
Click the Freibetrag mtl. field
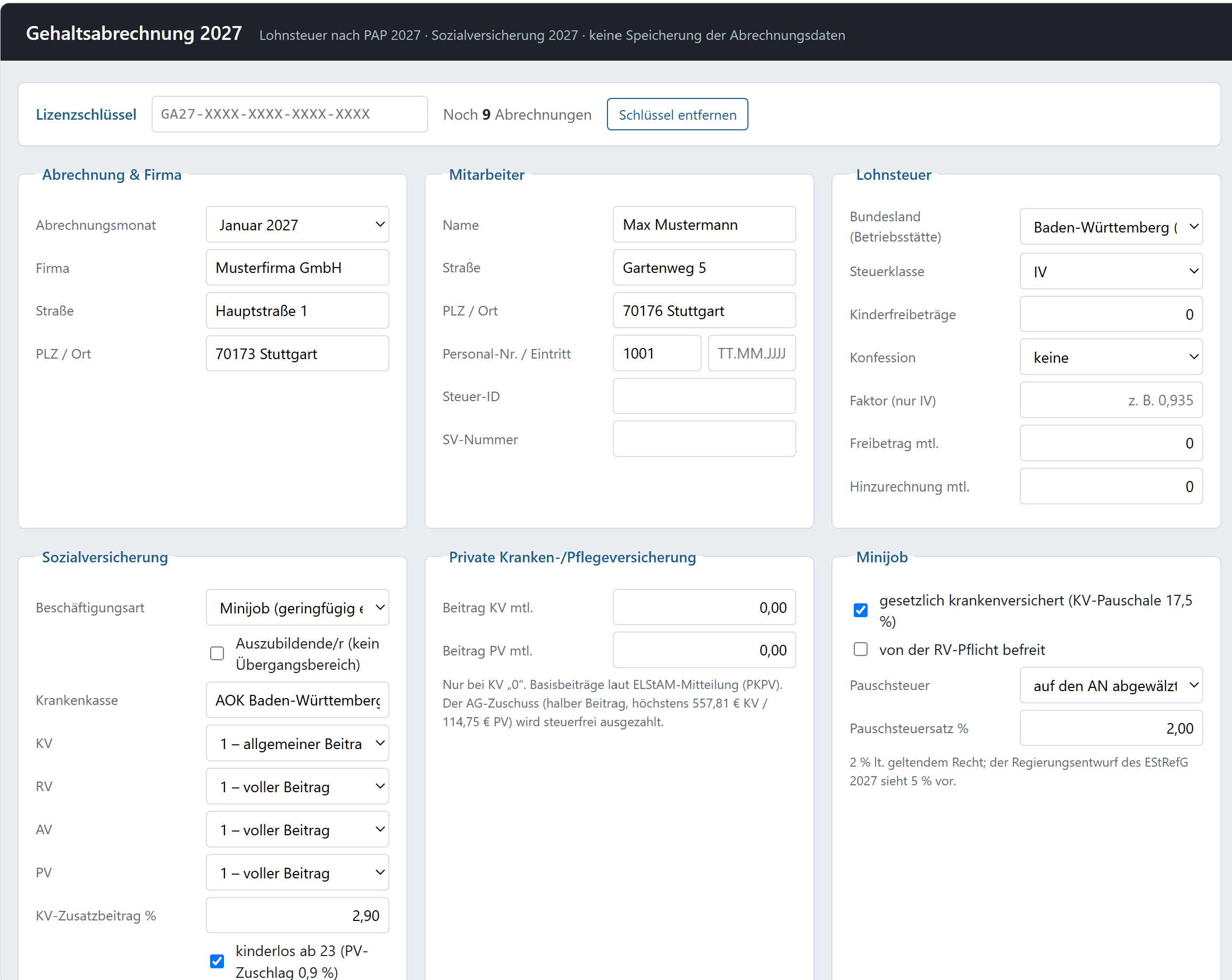coord(1111,443)
